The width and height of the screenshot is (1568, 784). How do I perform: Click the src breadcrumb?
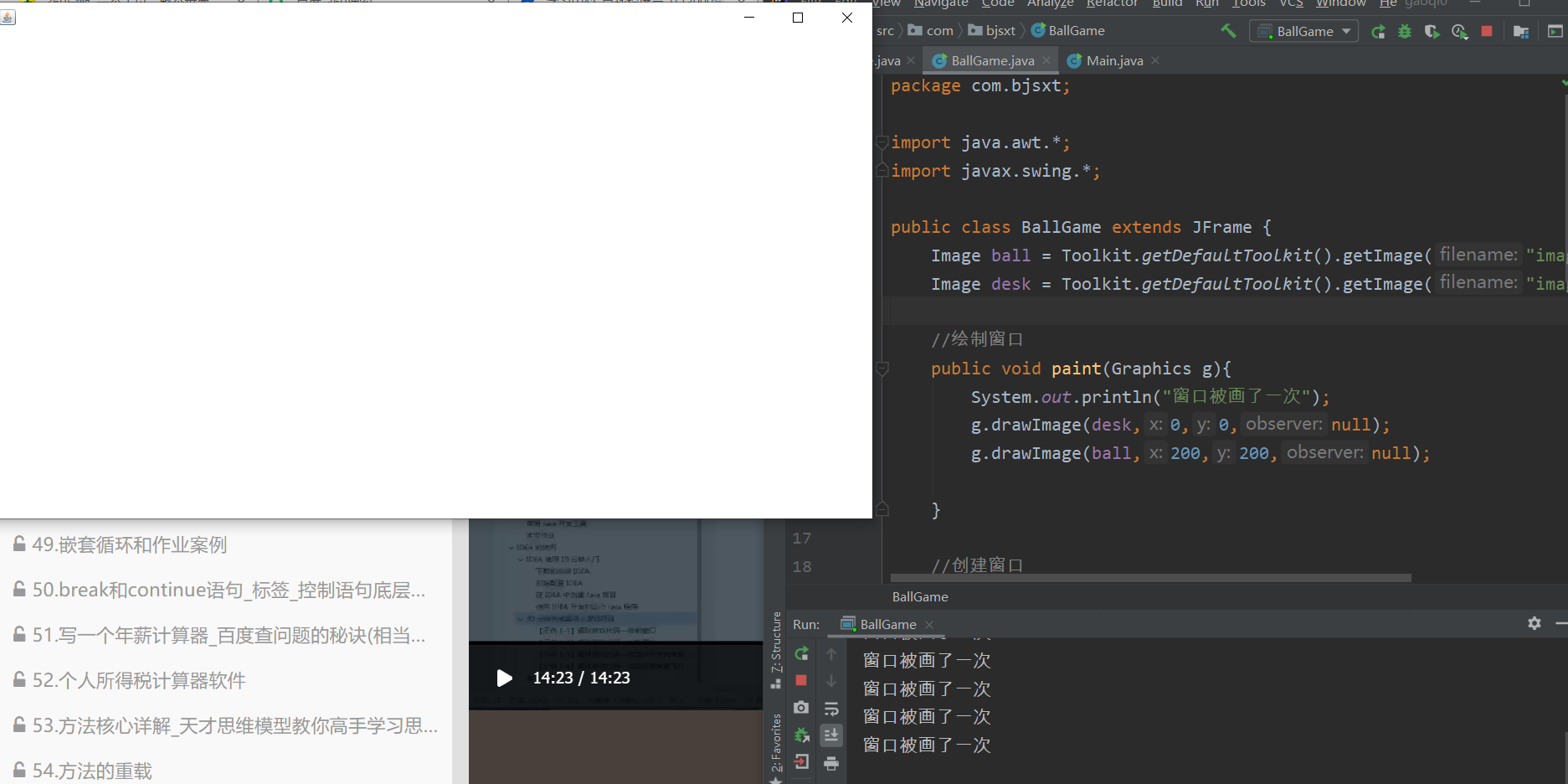point(885,31)
